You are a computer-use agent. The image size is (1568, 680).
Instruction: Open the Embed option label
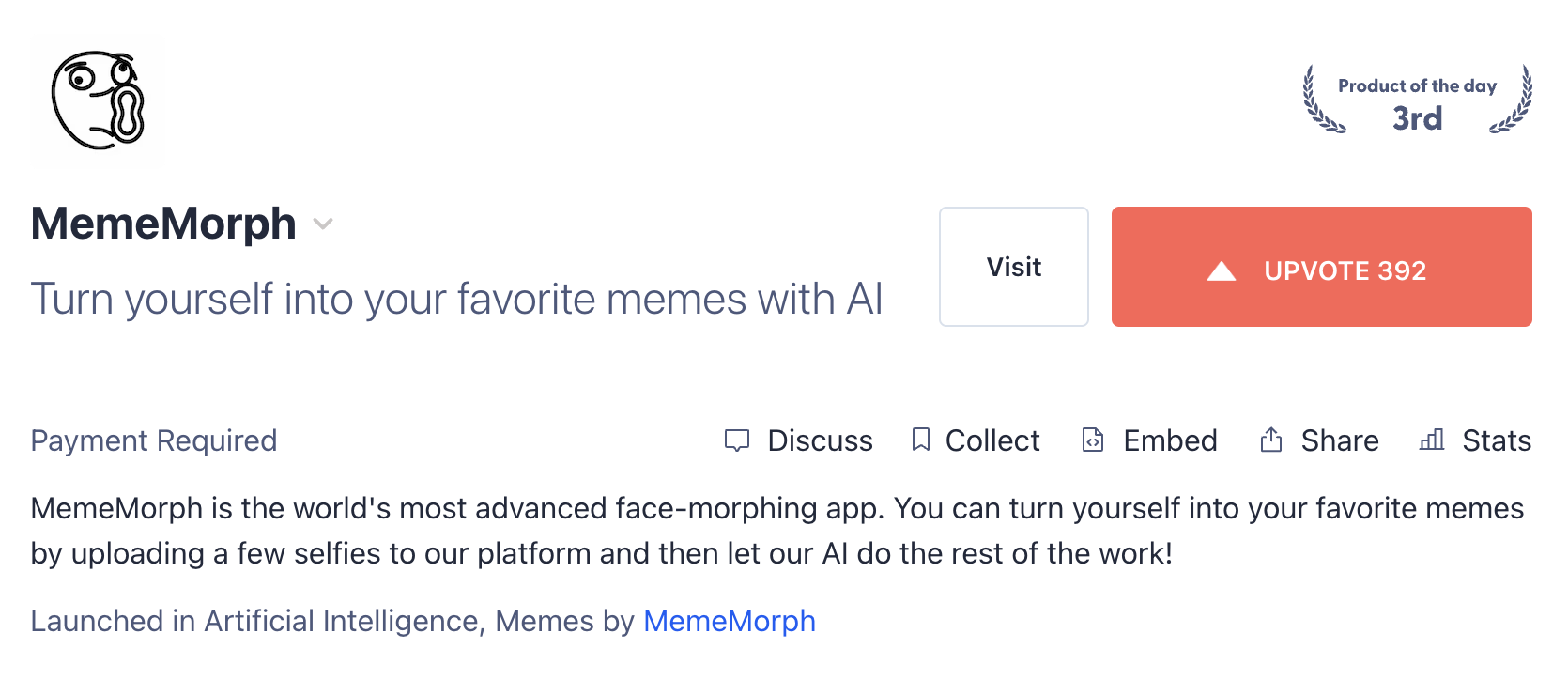pos(1170,440)
